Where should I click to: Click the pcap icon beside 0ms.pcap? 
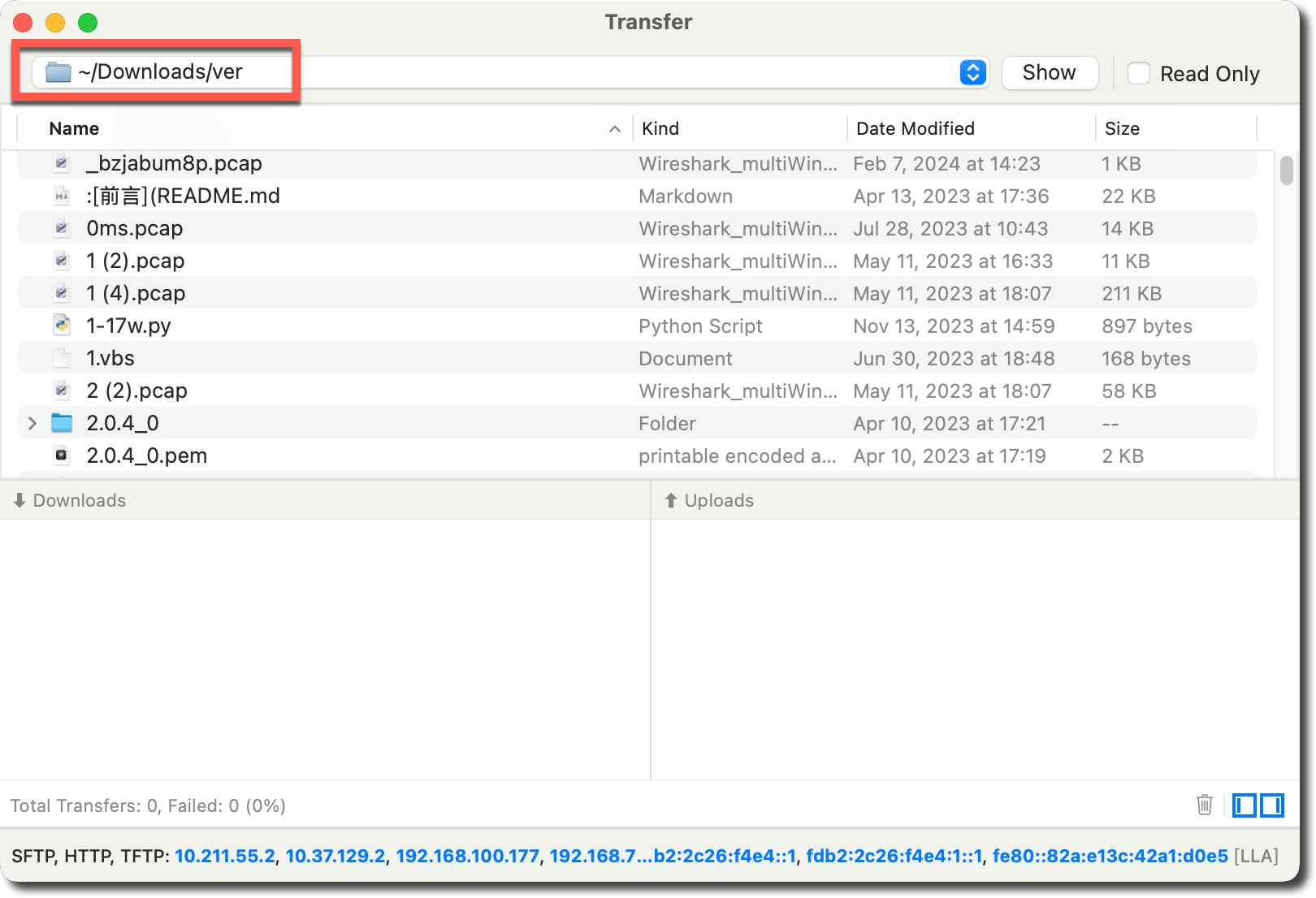click(62, 228)
